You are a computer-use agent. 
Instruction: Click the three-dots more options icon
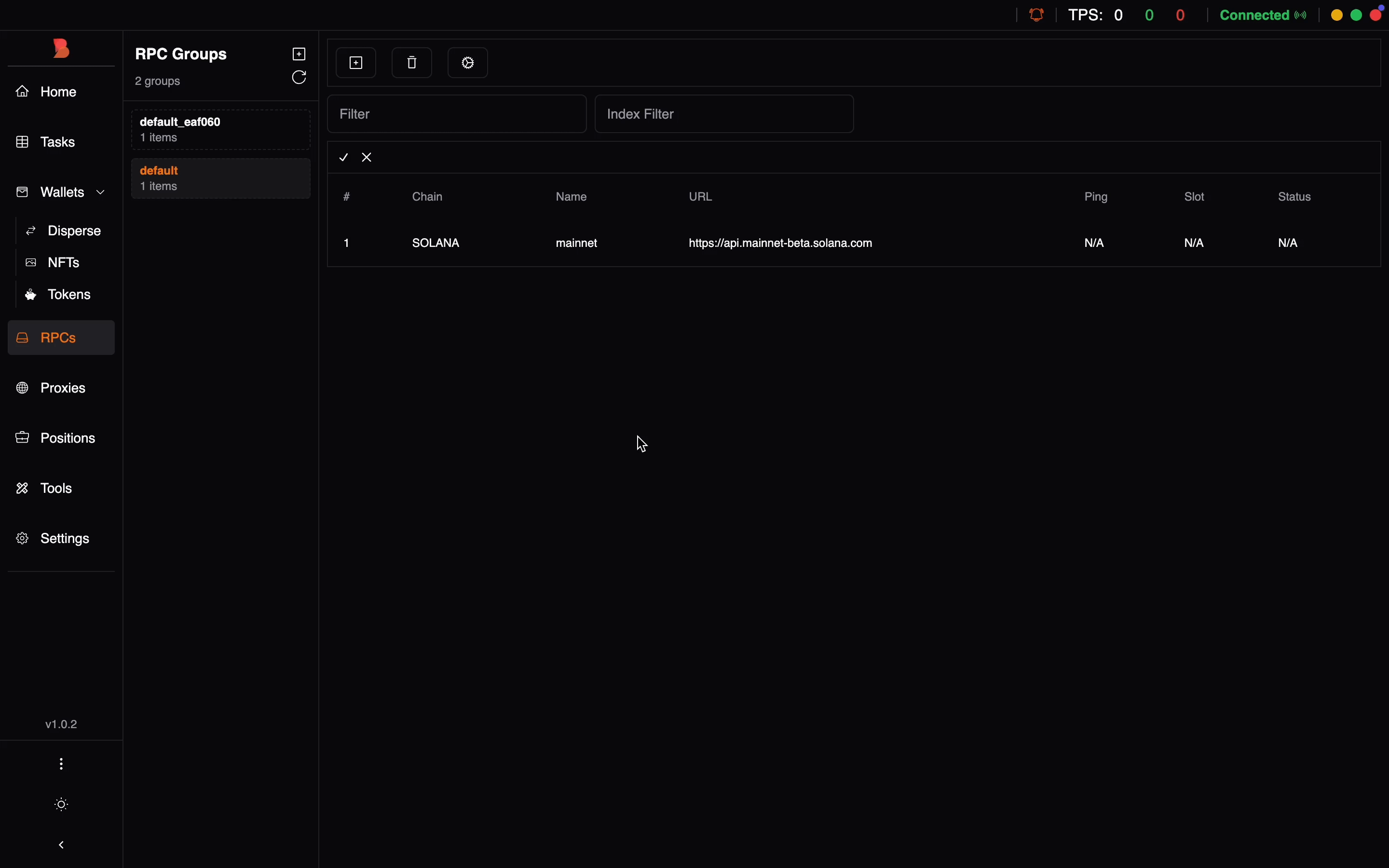61,764
